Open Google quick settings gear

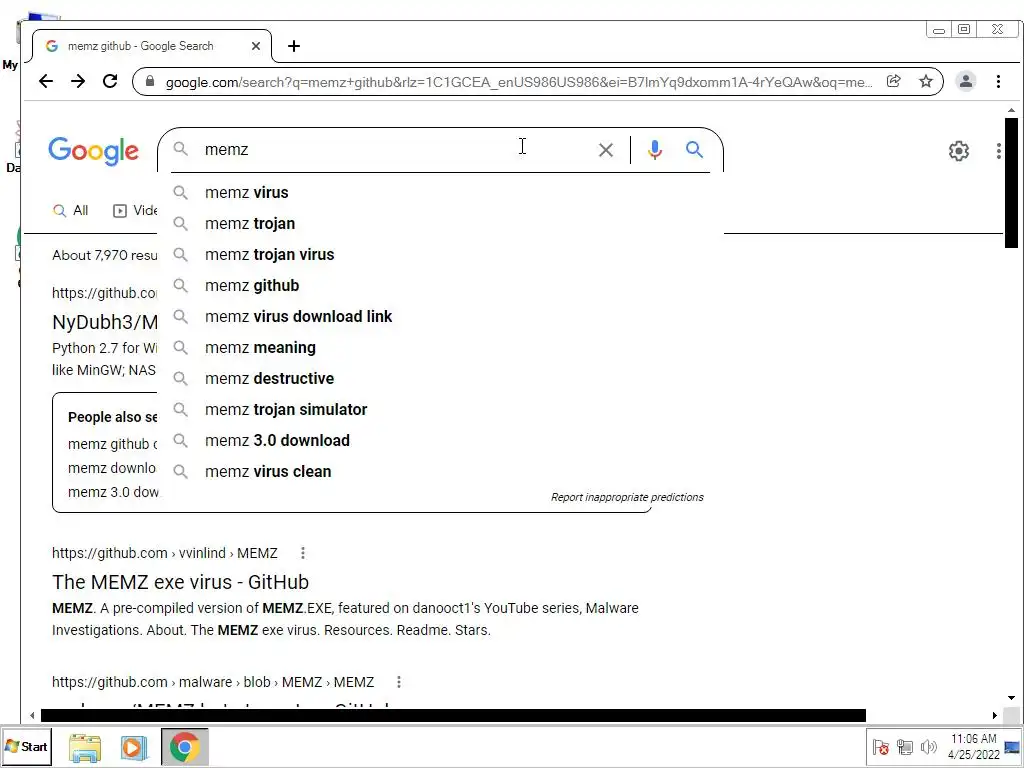click(x=958, y=151)
